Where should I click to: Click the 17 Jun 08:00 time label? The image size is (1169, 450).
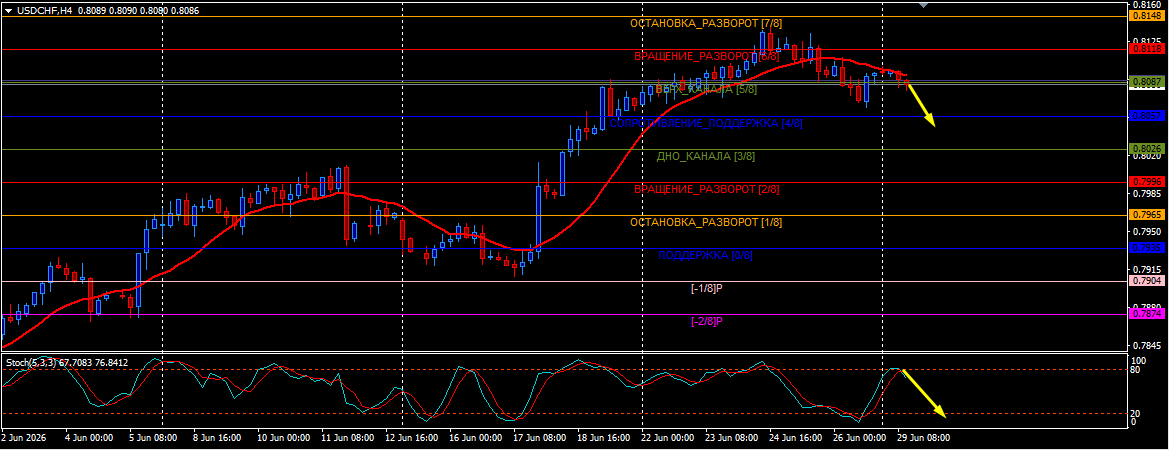[540, 438]
